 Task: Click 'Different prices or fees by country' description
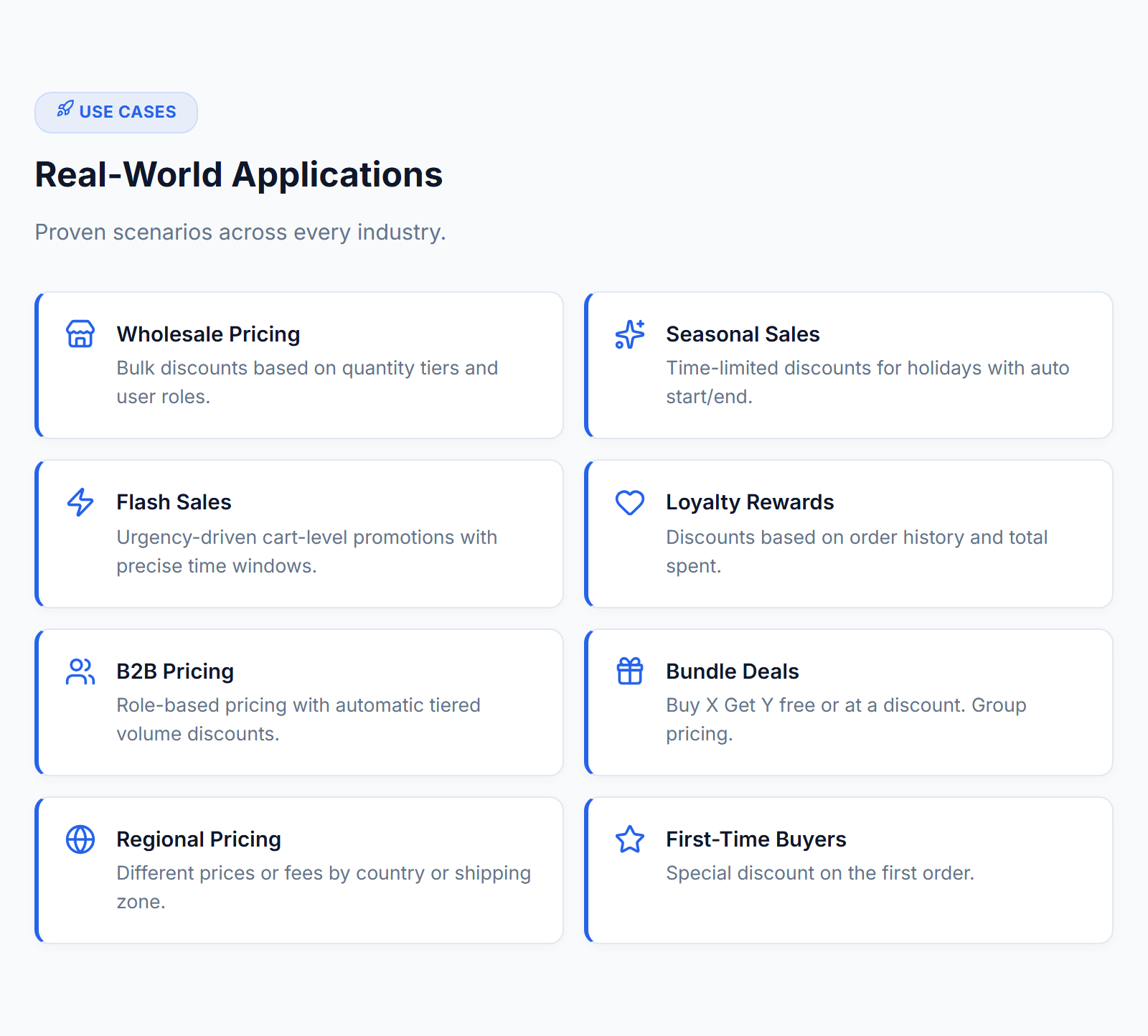tap(324, 887)
